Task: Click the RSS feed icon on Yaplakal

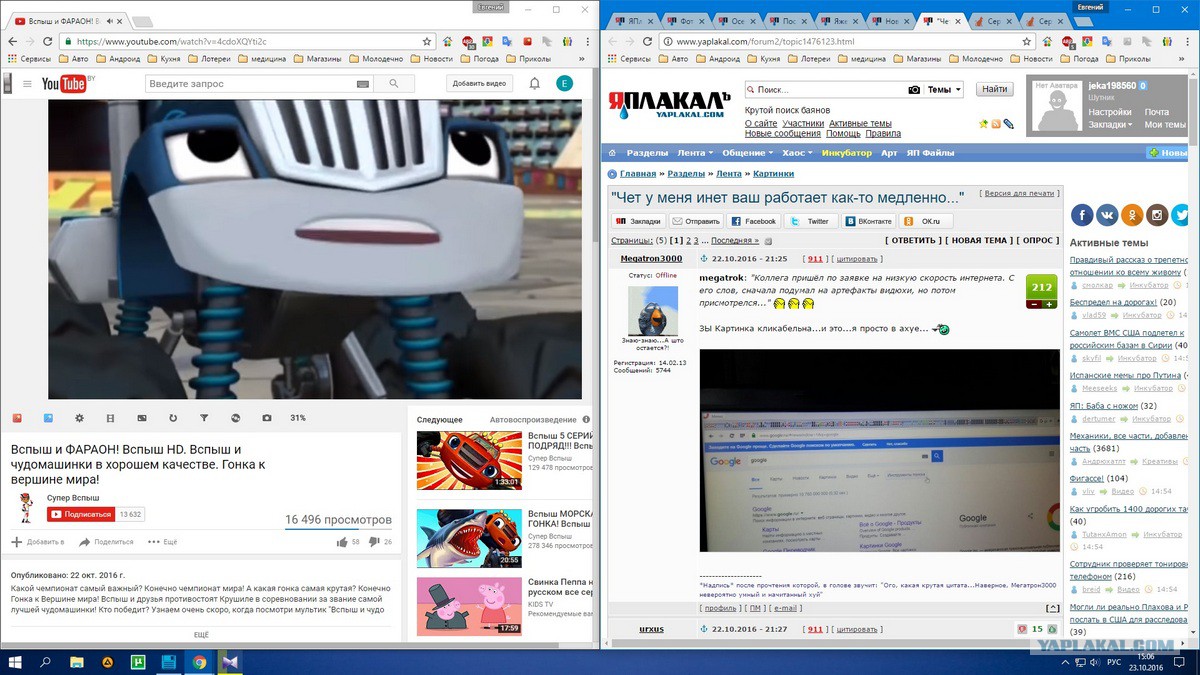Action: click(996, 124)
